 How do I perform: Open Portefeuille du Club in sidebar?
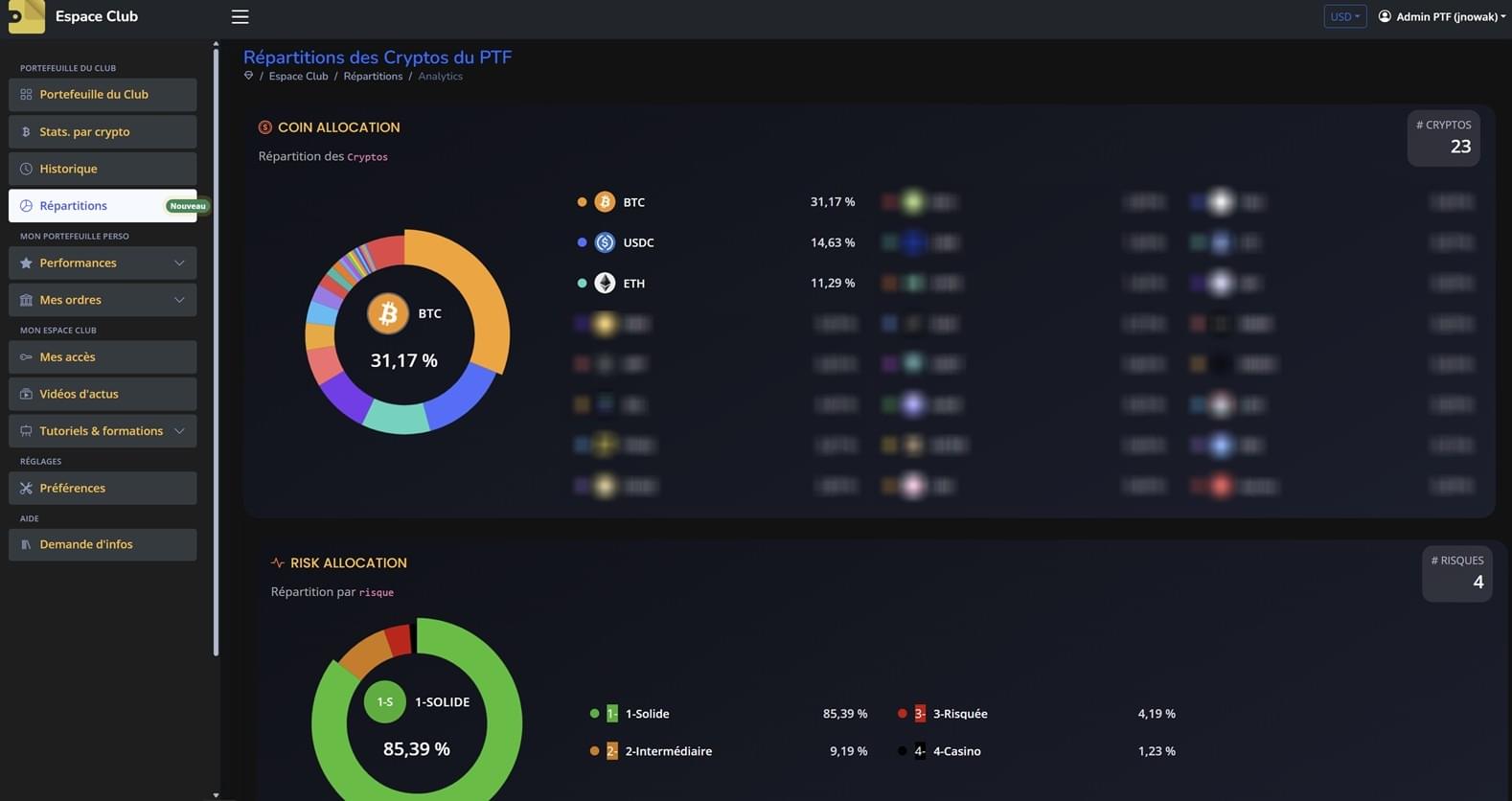point(103,95)
